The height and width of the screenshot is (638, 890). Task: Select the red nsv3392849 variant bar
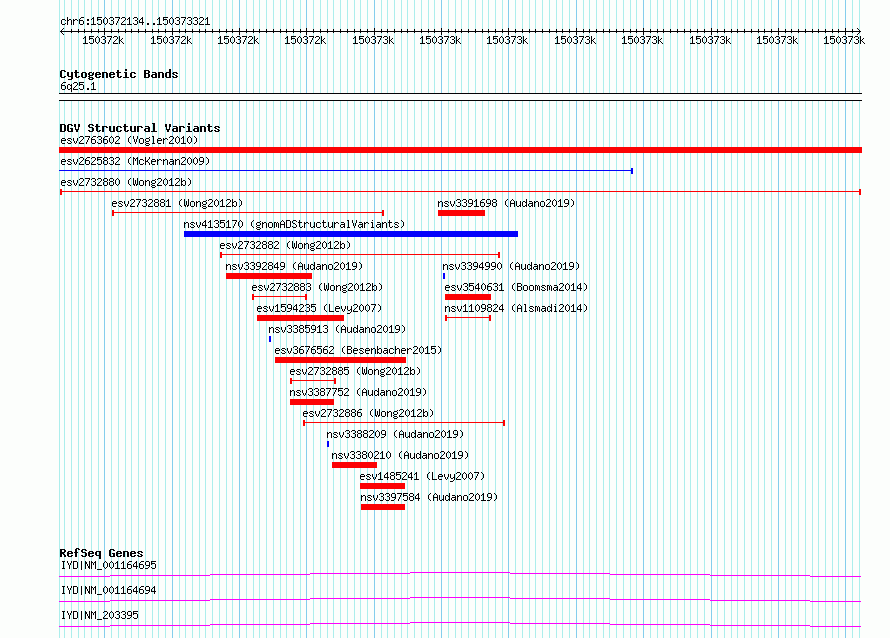pos(269,276)
